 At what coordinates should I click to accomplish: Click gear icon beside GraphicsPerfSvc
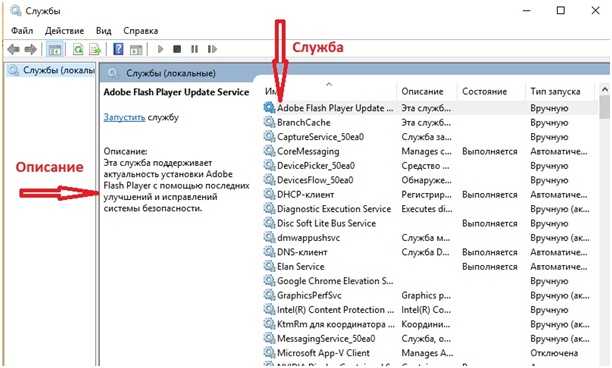coord(269,295)
